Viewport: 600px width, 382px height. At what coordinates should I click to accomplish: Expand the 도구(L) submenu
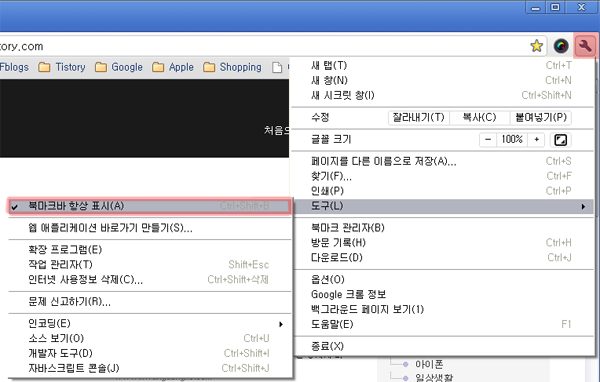click(443, 206)
